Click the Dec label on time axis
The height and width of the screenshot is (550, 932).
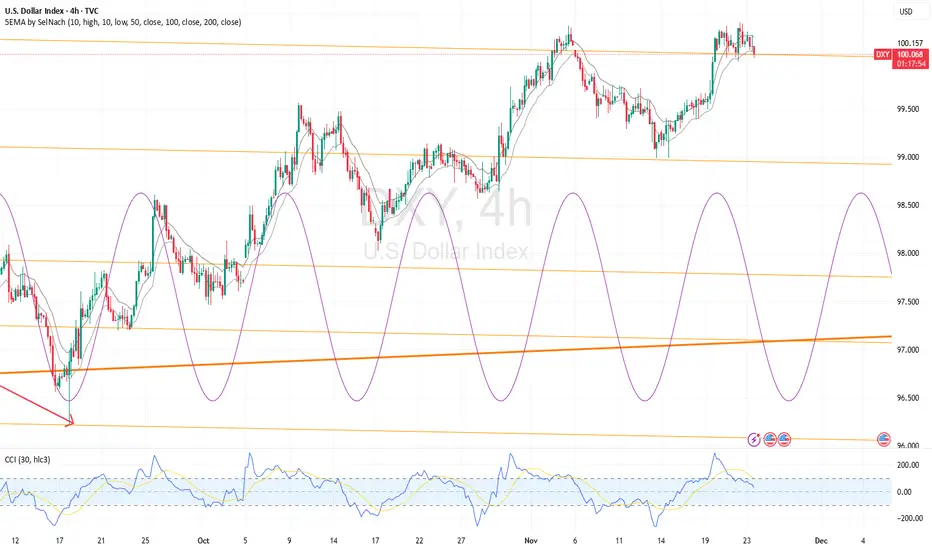point(821,540)
